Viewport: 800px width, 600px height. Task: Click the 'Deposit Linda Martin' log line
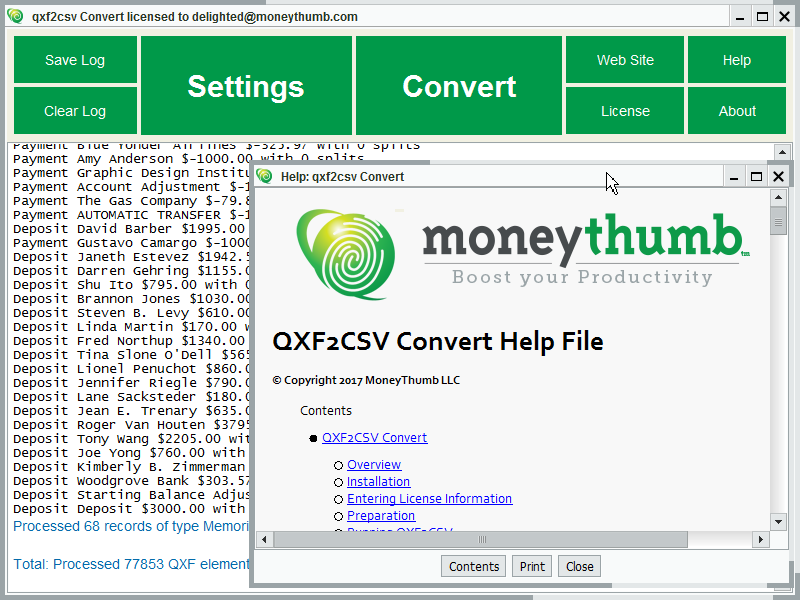click(x=132, y=327)
